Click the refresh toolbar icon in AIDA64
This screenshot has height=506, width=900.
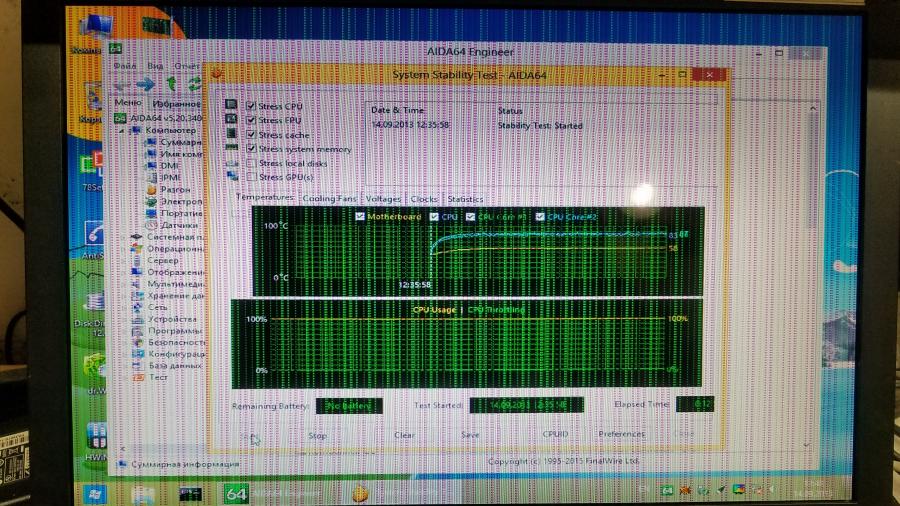(x=195, y=84)
